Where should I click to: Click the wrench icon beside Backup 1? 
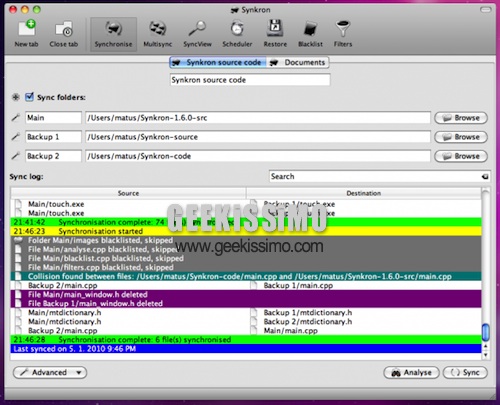point(15,137)
